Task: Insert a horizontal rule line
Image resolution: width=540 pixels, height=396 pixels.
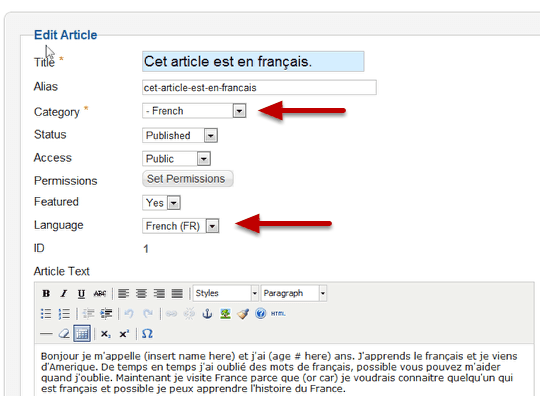Action: (x=46, y=334)
